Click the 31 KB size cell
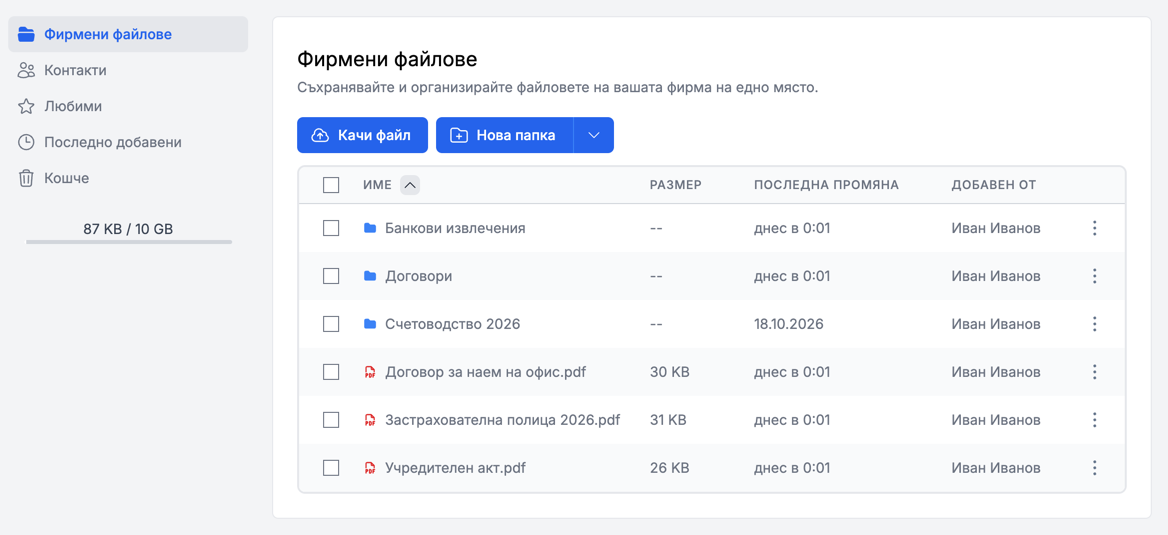The width and height of the screenshot is (1168, 535). pyautogui.click(x=667, y=420)
